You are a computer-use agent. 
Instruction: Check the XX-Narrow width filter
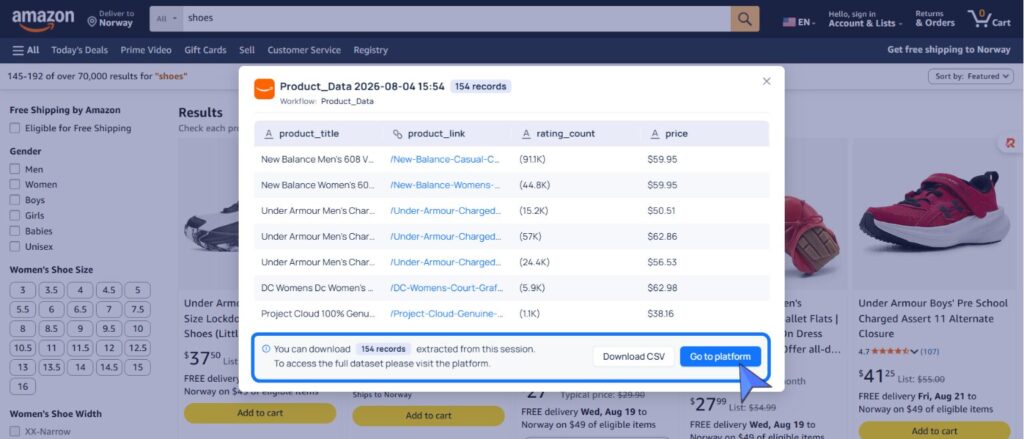coord(14,432)
